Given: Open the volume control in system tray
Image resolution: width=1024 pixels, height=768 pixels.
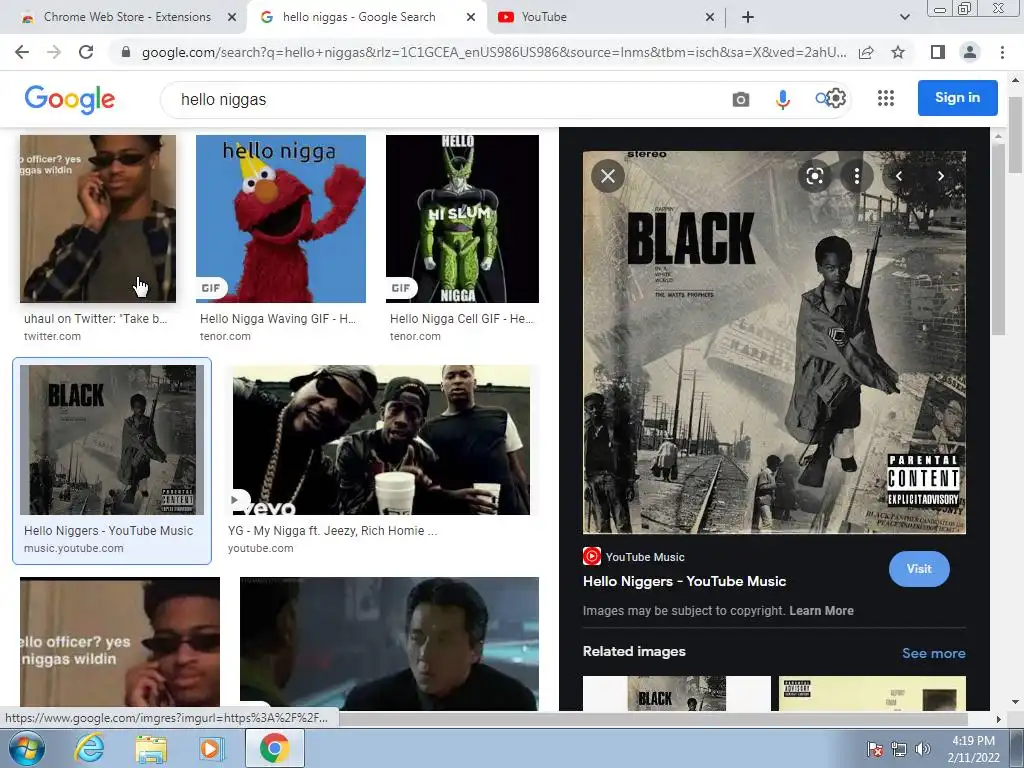Looking at the screenshot, I should tap(922, 749).
